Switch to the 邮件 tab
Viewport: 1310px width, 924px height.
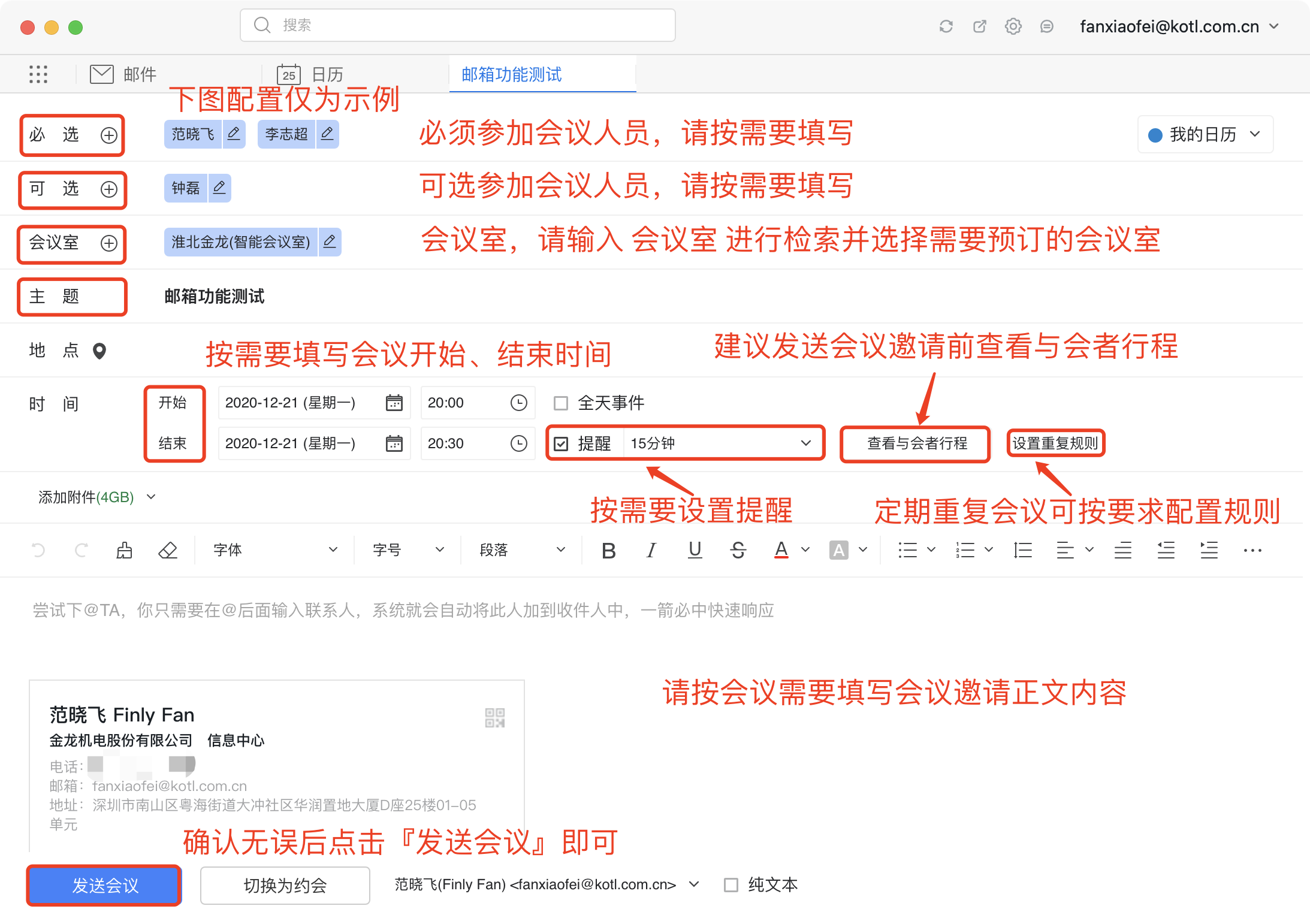[x=123, y=74]
